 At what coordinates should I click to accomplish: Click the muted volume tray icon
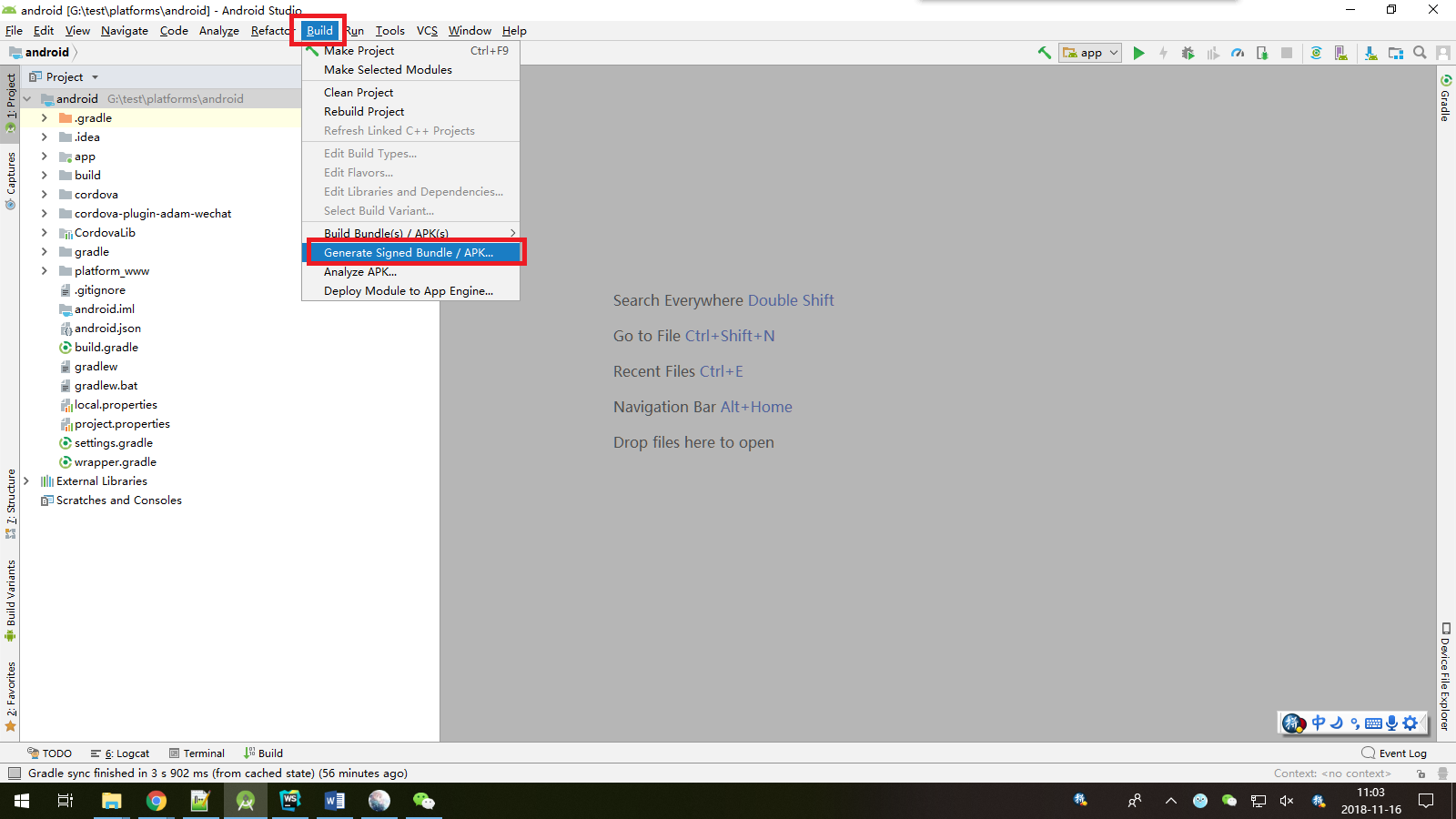1287,801
